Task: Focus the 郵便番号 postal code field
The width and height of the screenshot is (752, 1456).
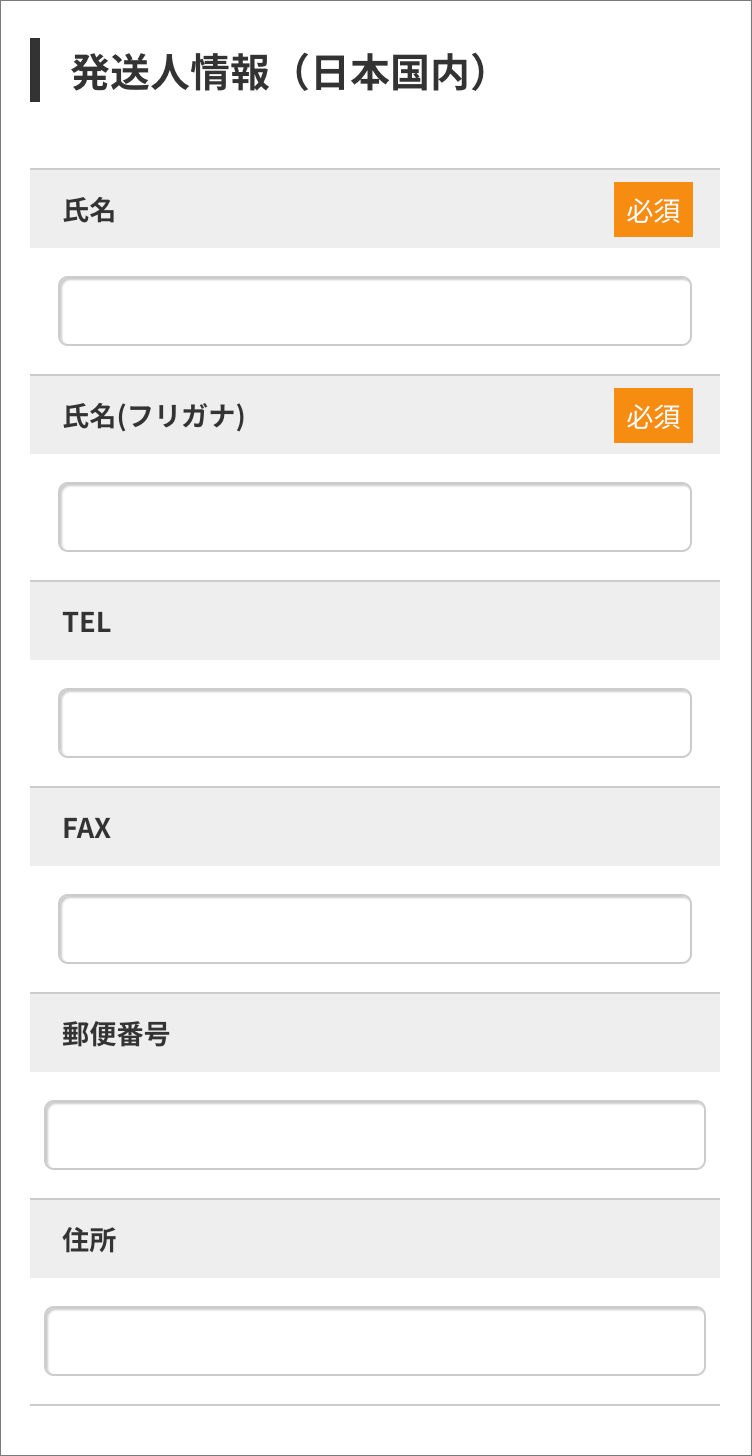Action: 375,1135
